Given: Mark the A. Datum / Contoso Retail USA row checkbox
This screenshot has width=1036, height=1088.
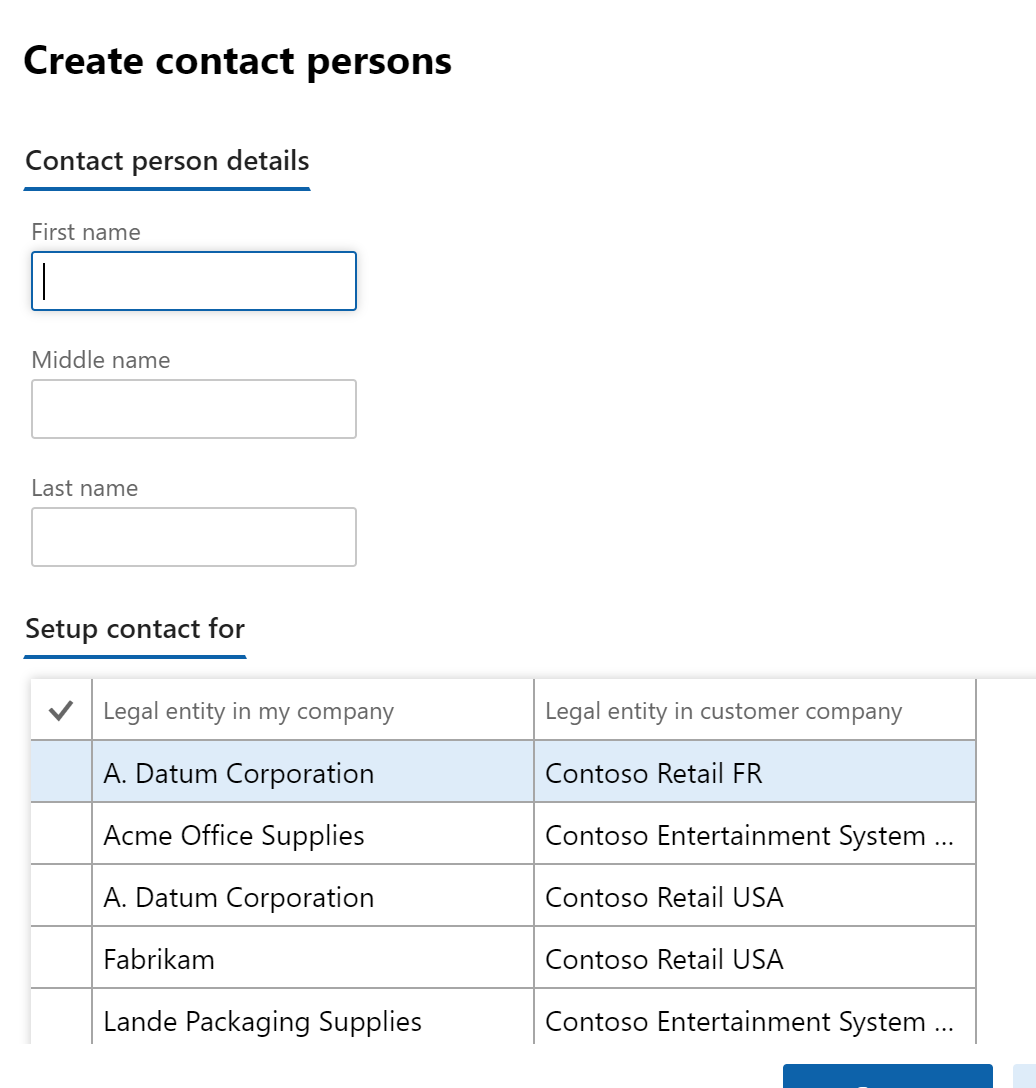Looking at the screenshot, I should pos(61,897).
